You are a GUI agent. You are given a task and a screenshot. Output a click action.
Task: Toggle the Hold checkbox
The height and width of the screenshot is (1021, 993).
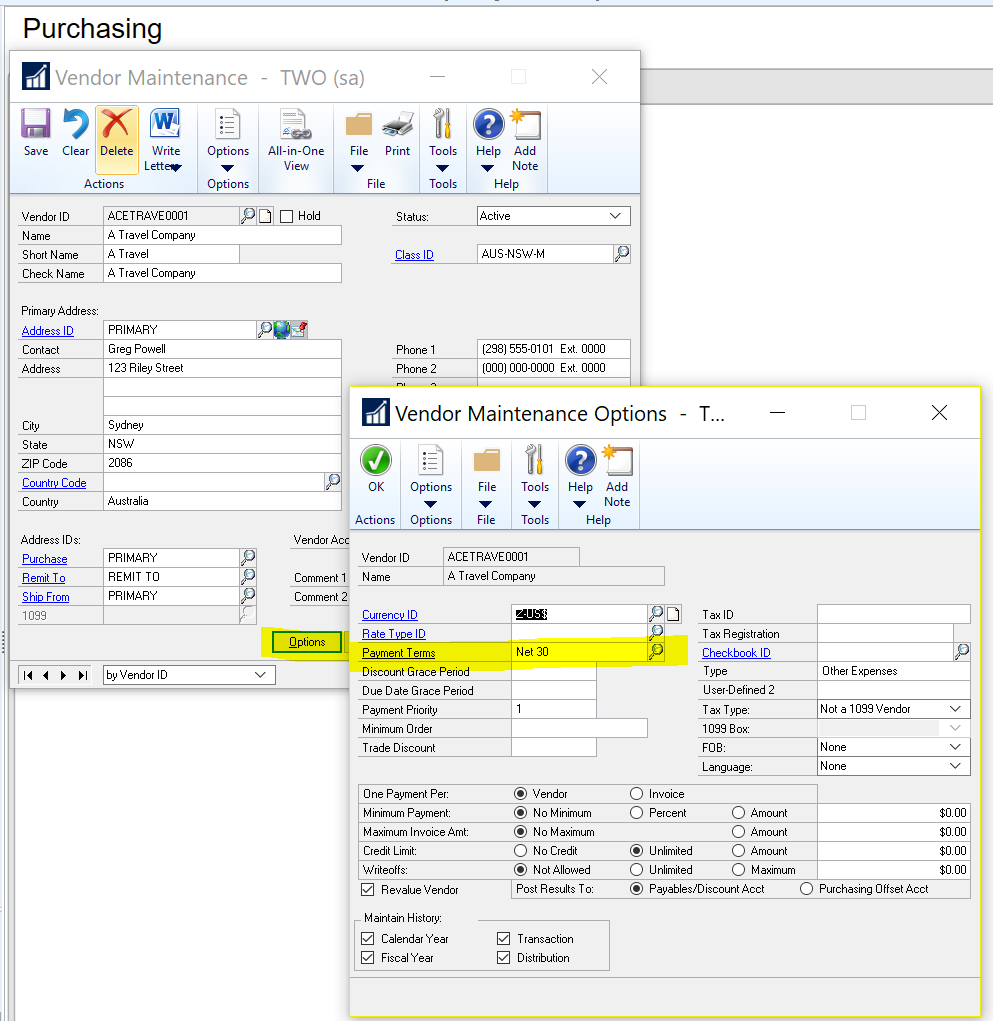[x=287, y=216]
